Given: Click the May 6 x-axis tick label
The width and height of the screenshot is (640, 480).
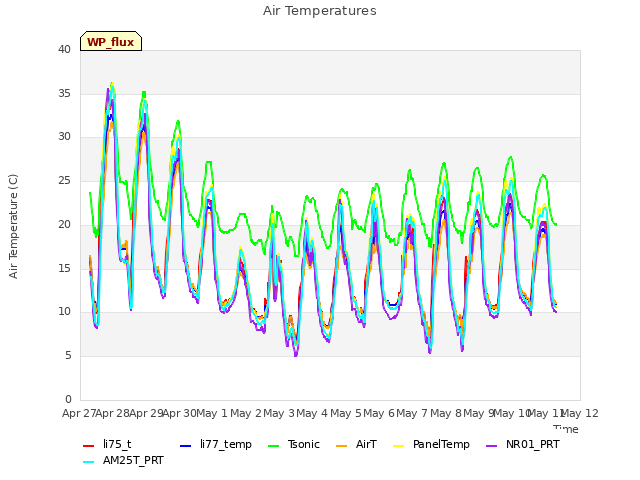Looking at the screenshot, I should click(379, 413).
